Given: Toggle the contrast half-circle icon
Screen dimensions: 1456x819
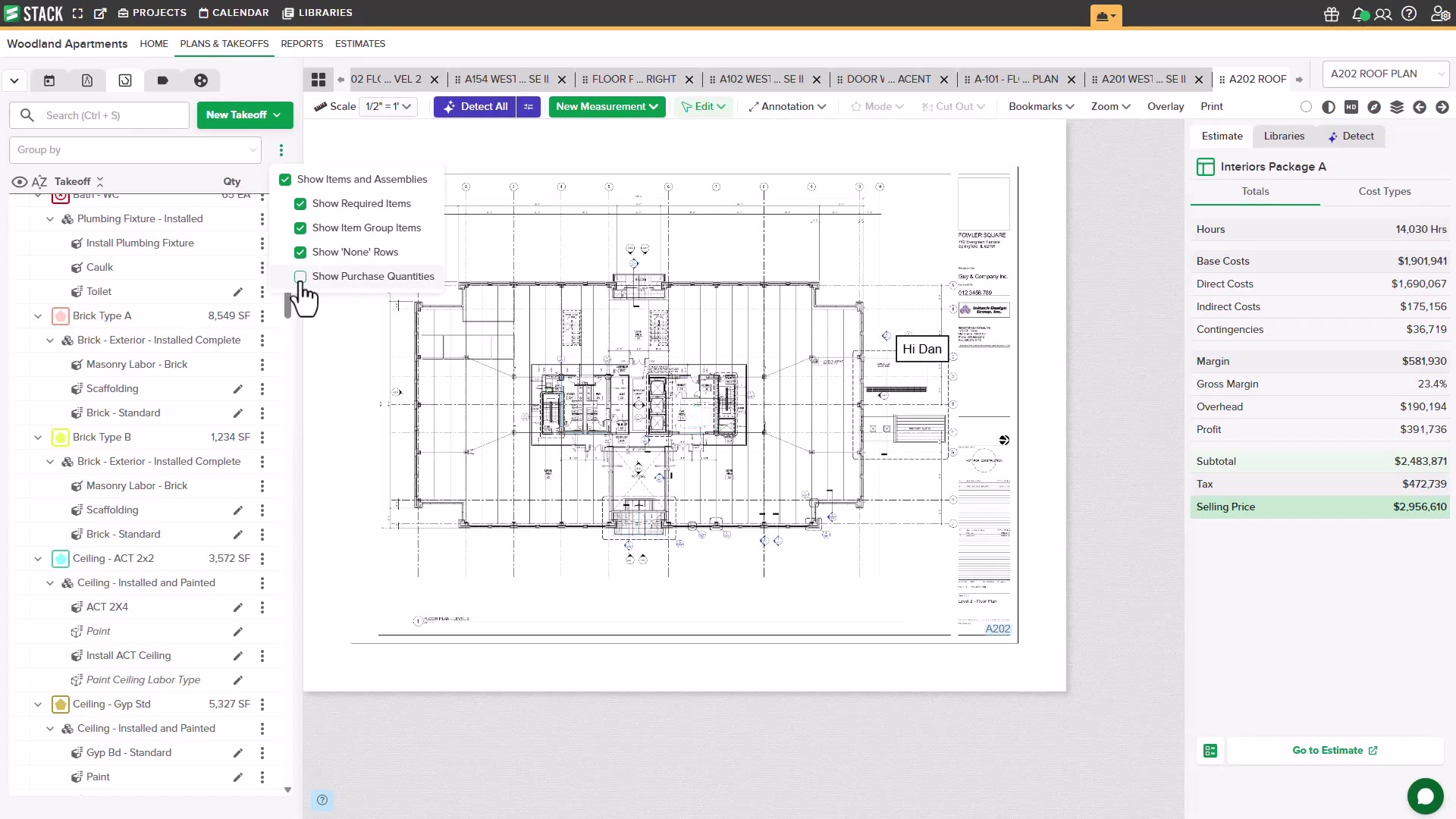Looking at the screenshot, I should (x=1329, y=107).
